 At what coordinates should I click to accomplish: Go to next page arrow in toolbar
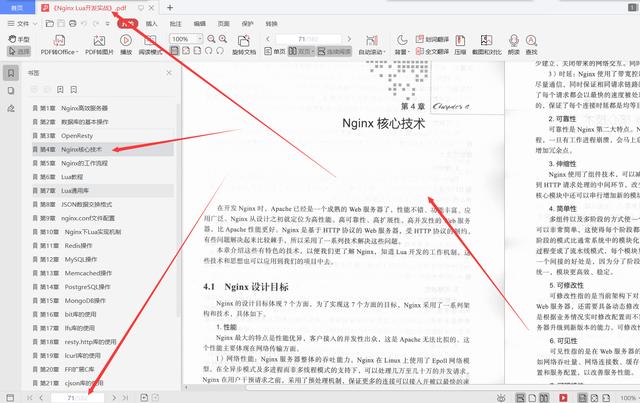pos(349,39)
